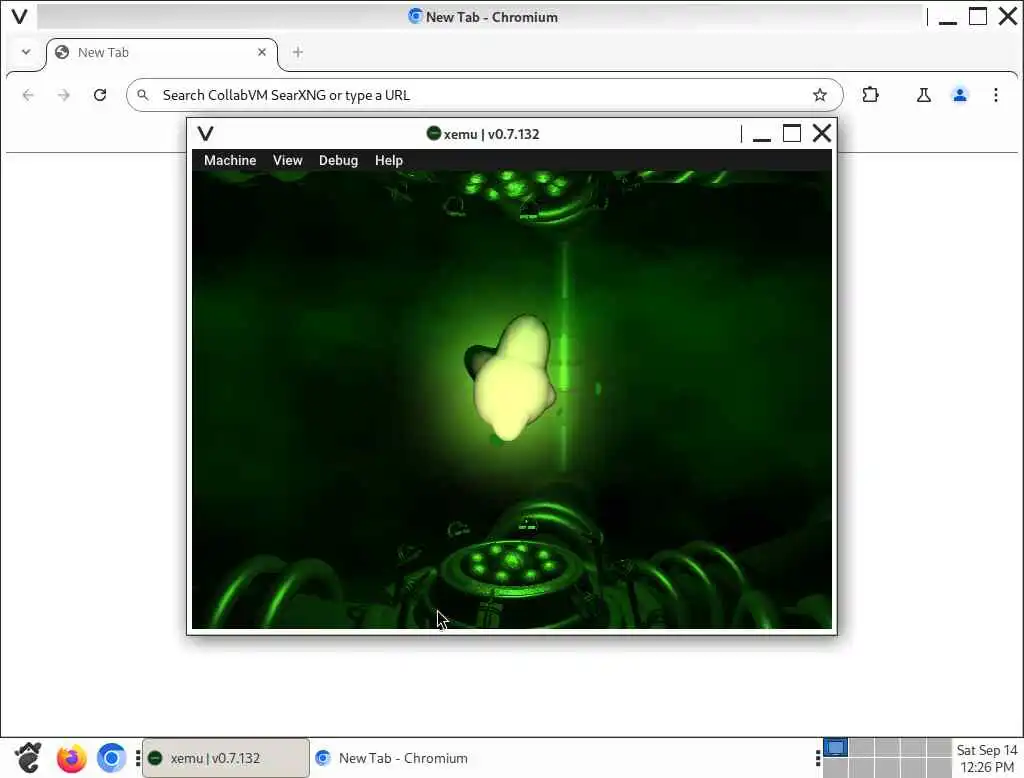
Task: Add a new Chromium tab with plus button
Action: pos(298,52)
